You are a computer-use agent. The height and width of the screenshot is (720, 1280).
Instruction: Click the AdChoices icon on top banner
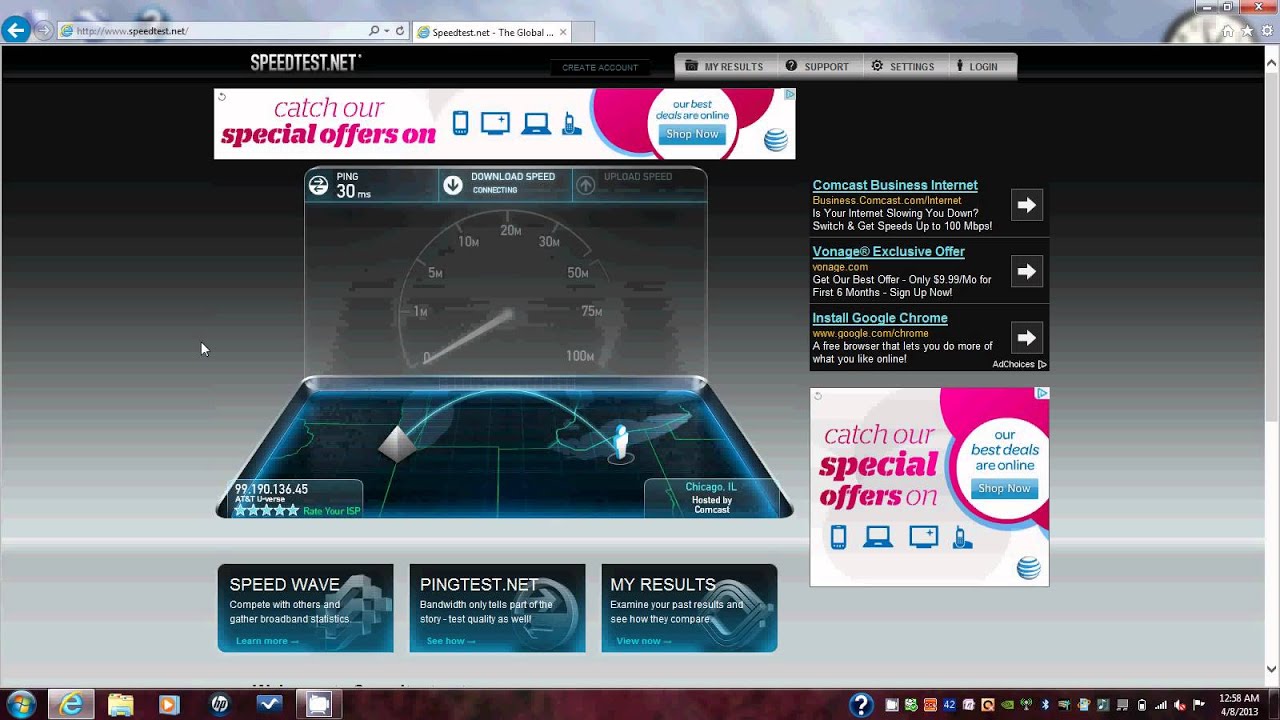pos(789,95)
